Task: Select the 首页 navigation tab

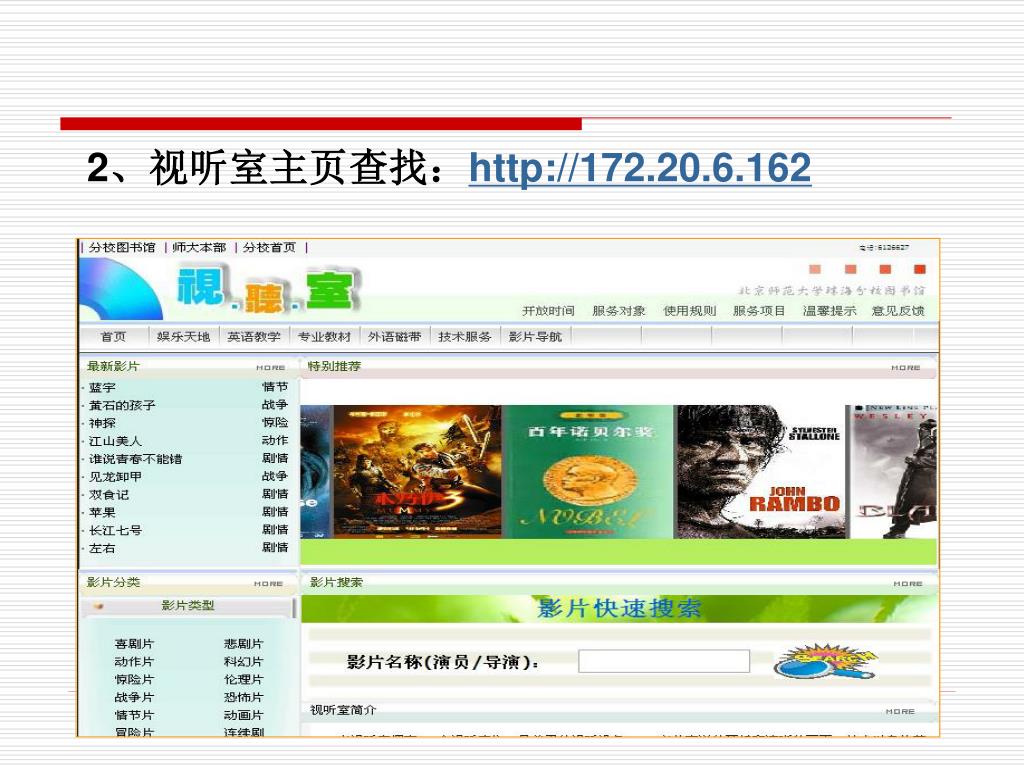Action: 113,336
